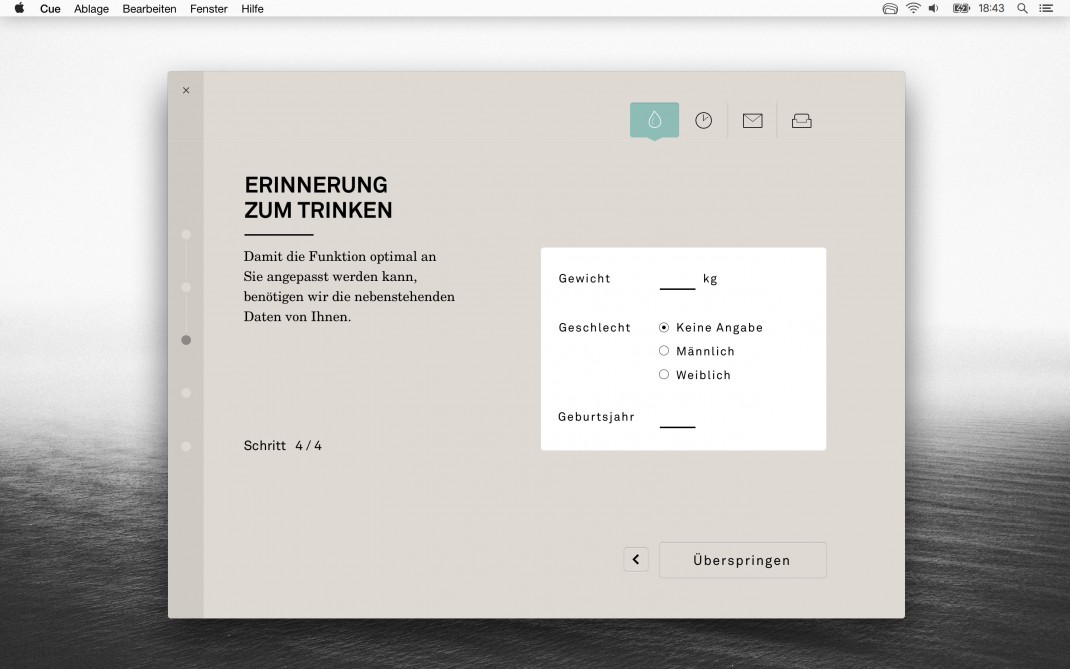Open the Ablage menu

click(x=91, y=9)
